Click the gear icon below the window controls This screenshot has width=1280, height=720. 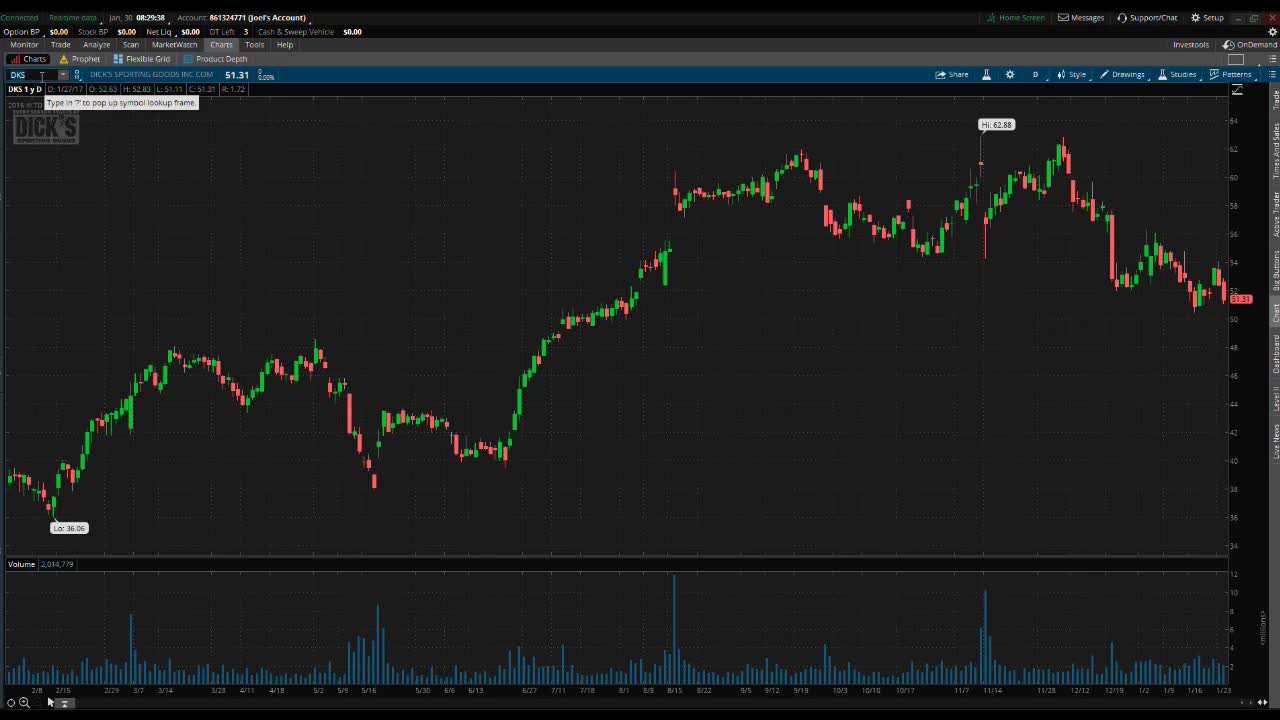tap(1273, 32)
